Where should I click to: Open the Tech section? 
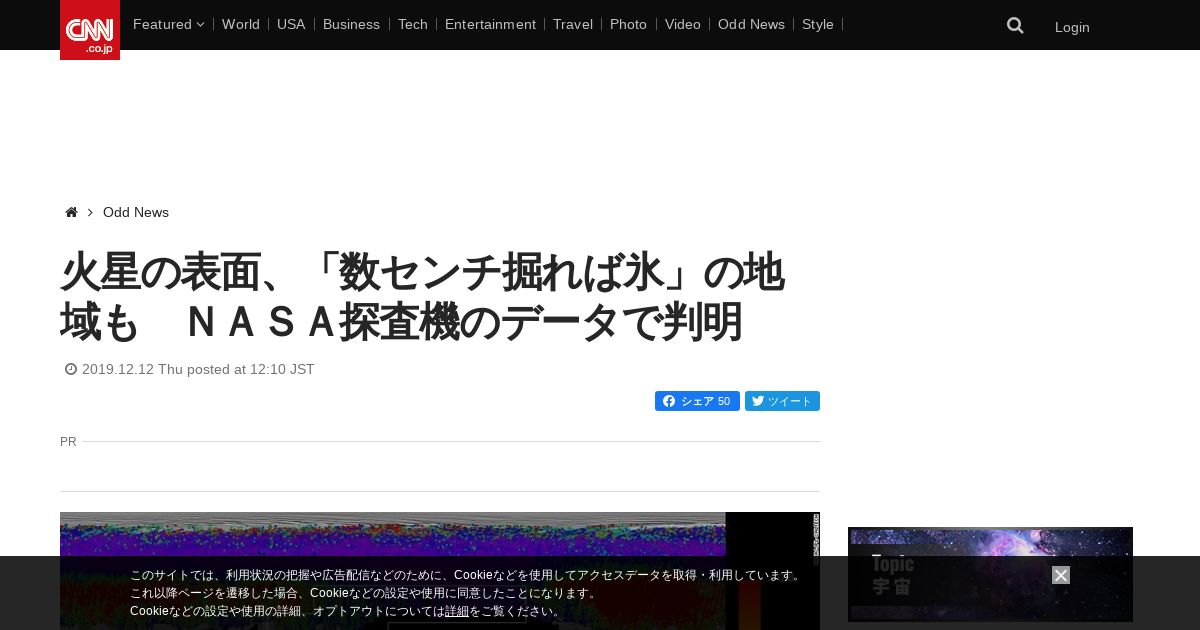(412, 24)
